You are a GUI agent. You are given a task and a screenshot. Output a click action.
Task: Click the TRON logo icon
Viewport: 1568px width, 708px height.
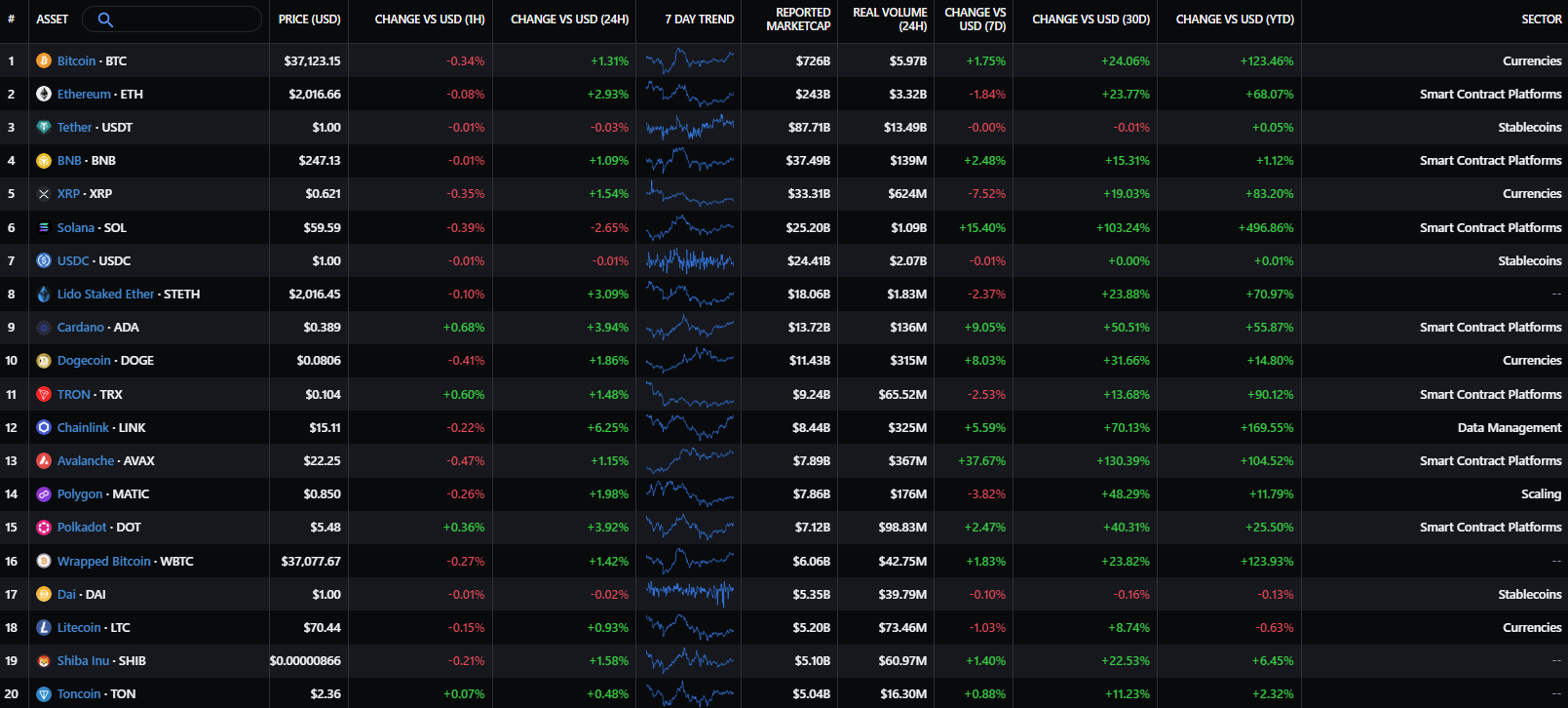[x=44, y=394]
